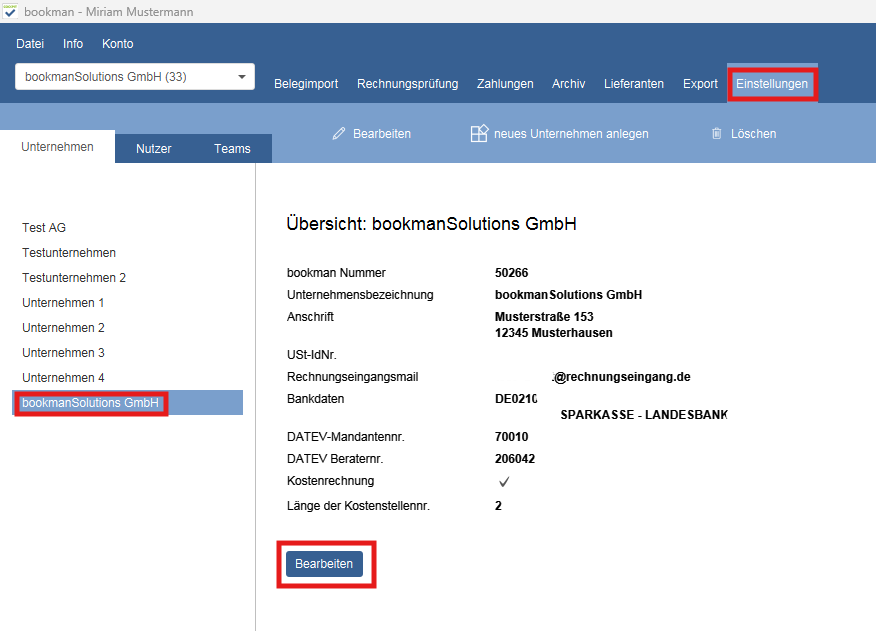Open the Export section
Screen dimensions: 876x631
[700, 84]
